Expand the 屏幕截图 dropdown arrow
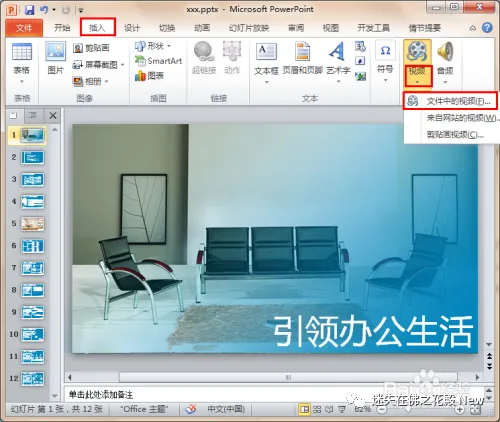 point(123,65)
